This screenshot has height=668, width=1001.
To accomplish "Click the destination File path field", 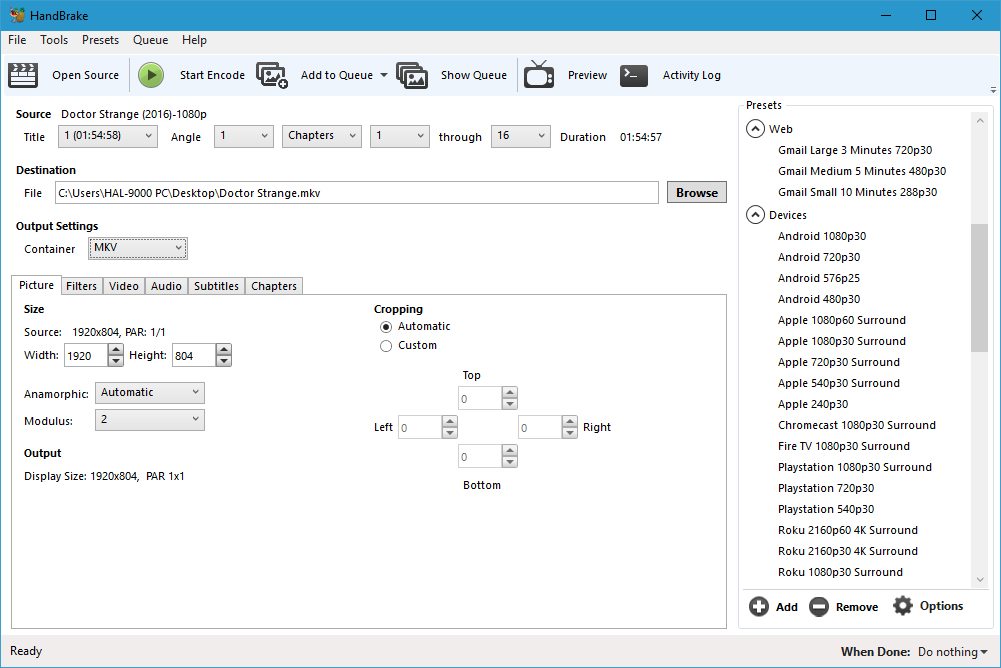I will click(x=356, y=193).
